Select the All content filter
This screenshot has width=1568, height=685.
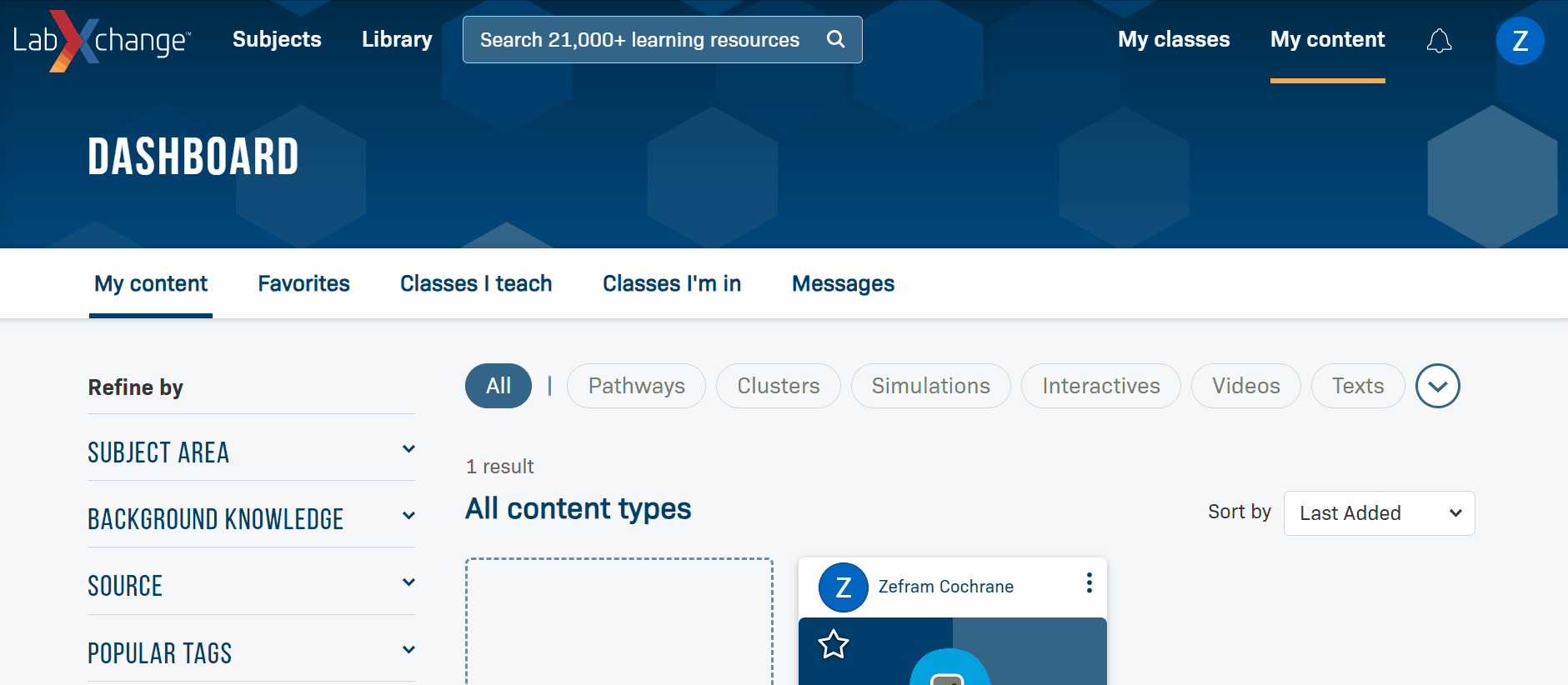(498, 386)
